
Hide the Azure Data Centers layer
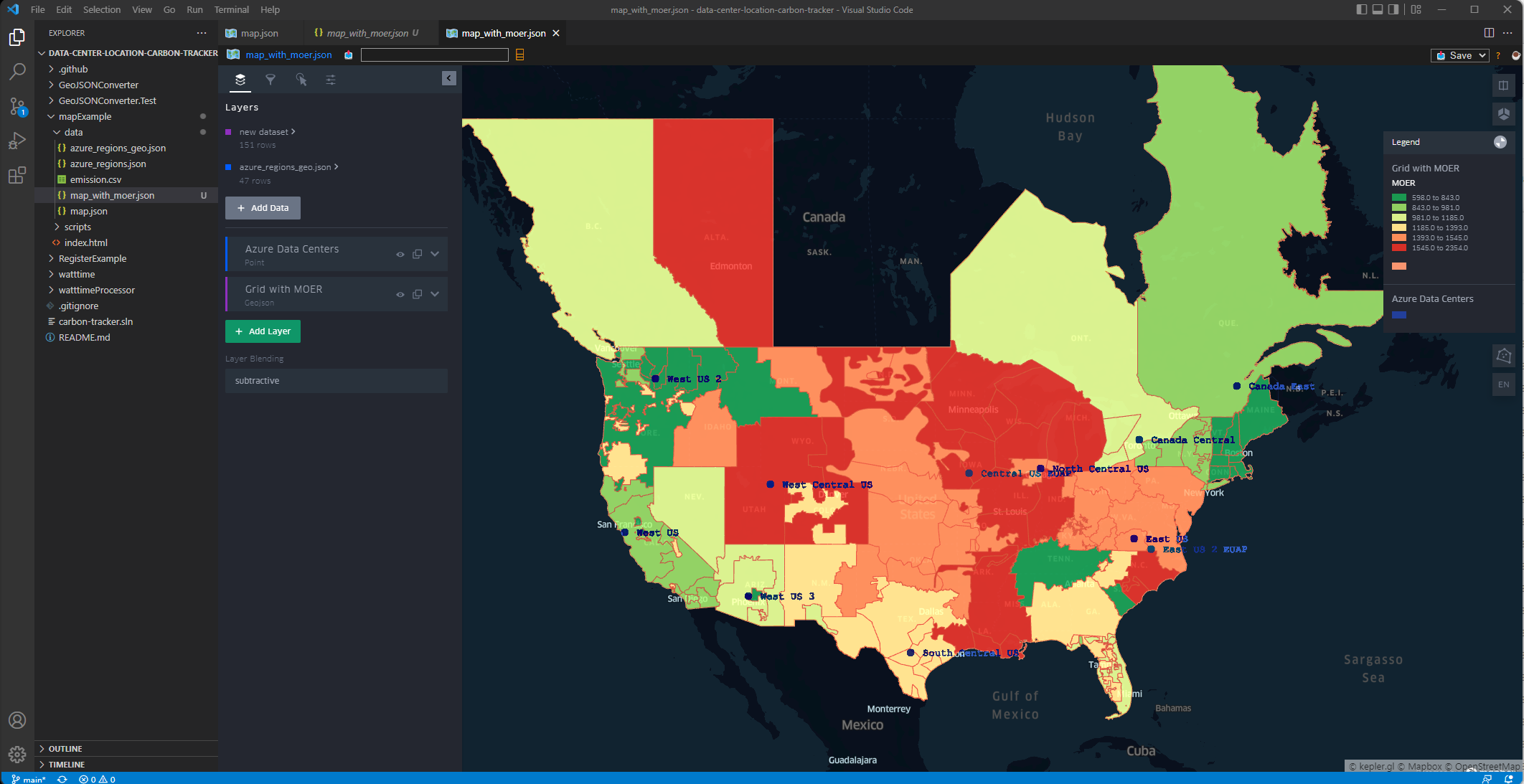(400, 254)
